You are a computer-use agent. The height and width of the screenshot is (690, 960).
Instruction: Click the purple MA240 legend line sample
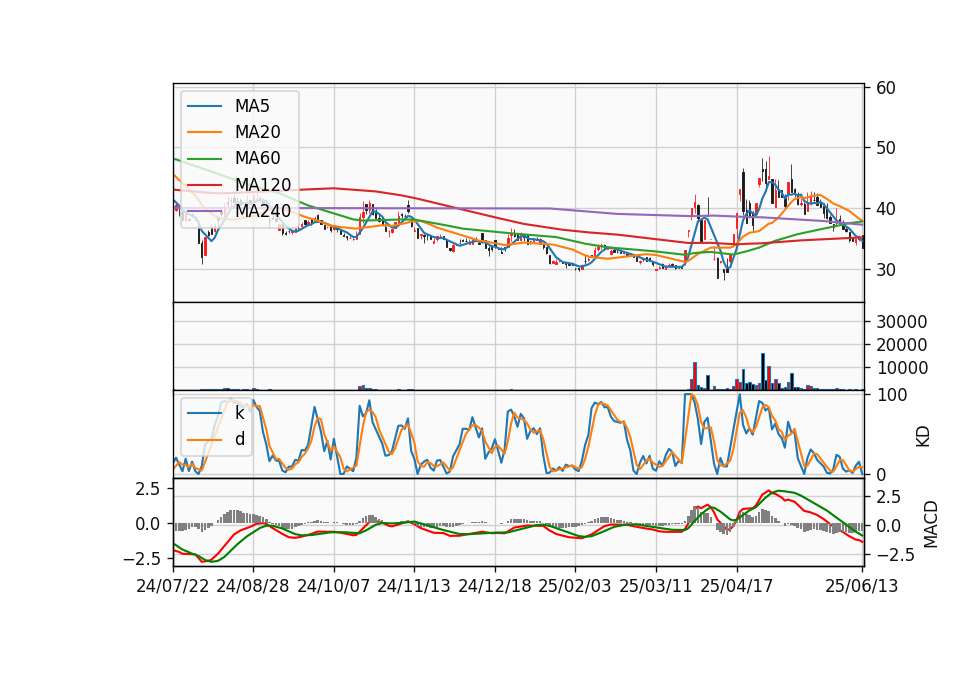click(204, 211)
